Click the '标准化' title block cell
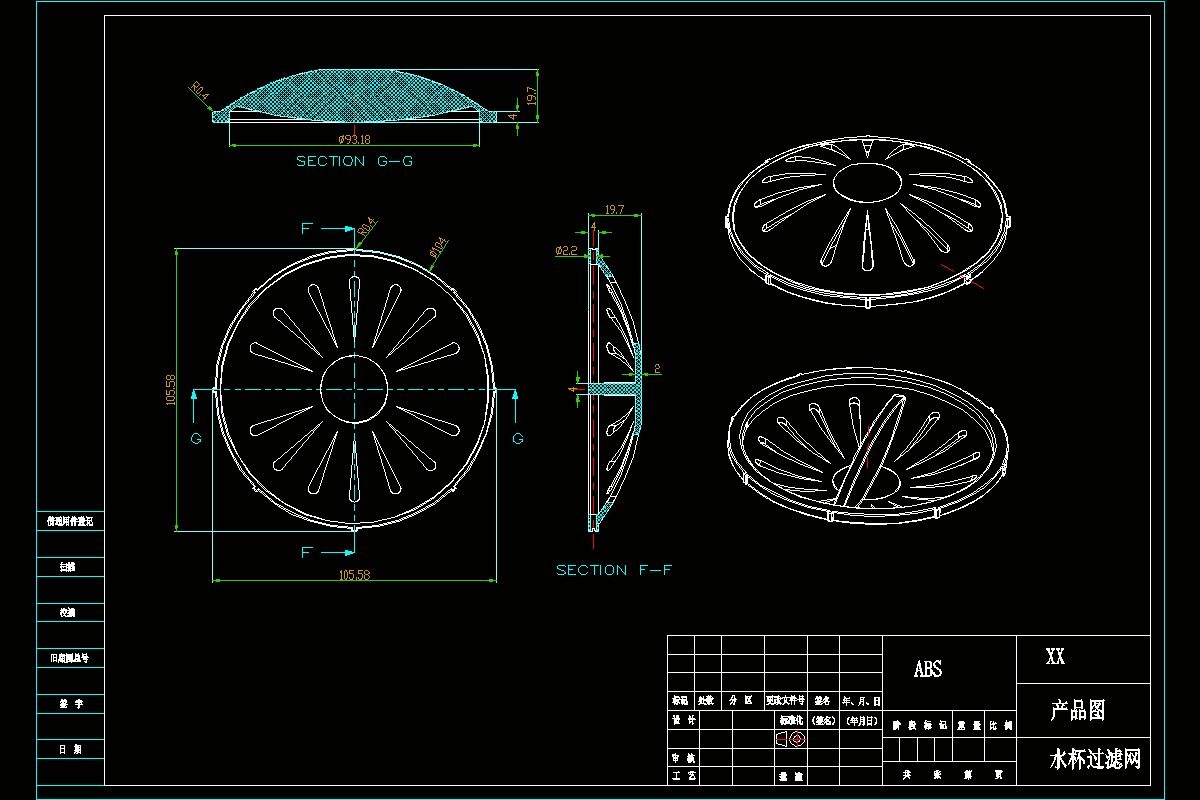The width and height of the screenshot is (1200, 800). (x=791, y=720)
